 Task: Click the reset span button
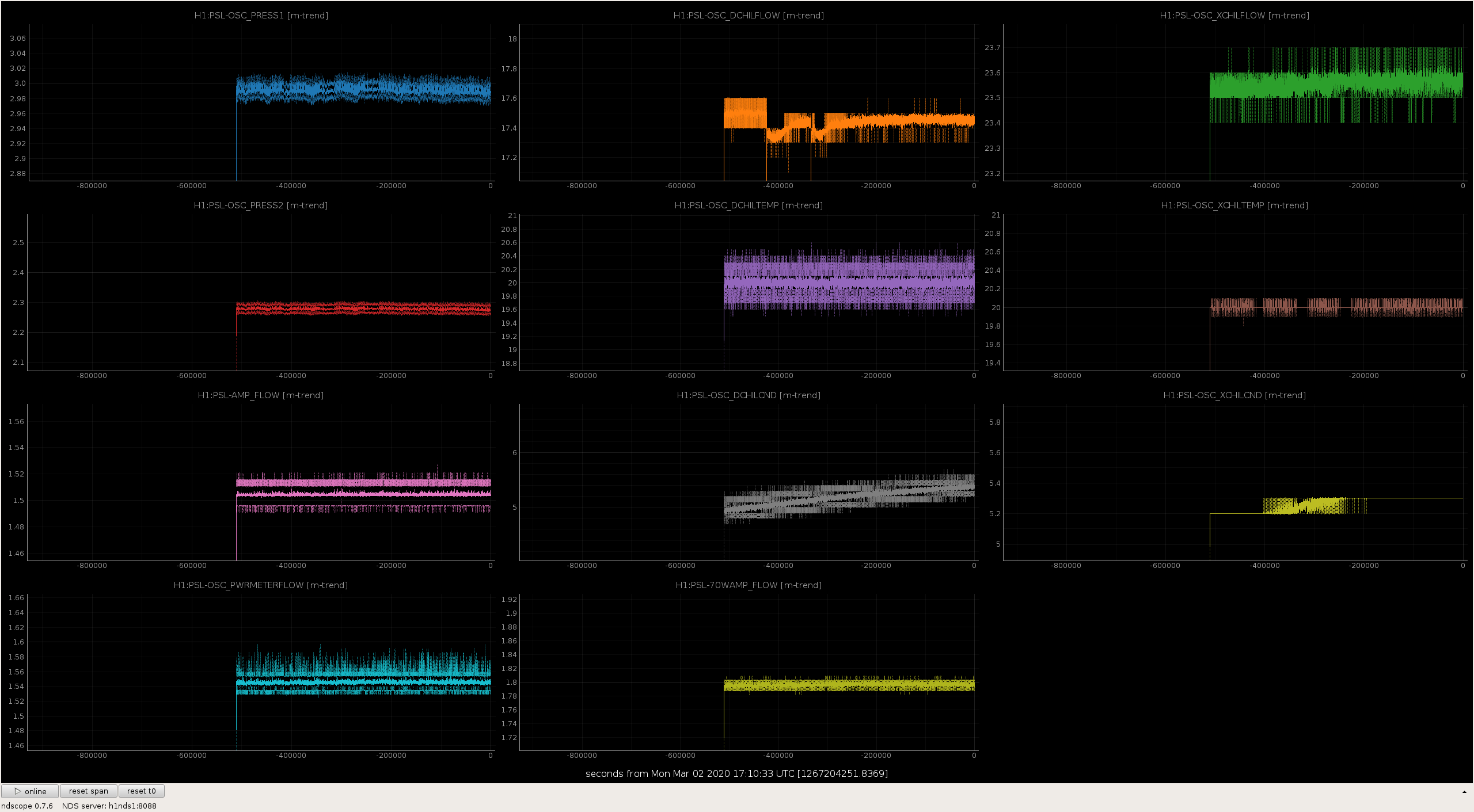(89, 791)
